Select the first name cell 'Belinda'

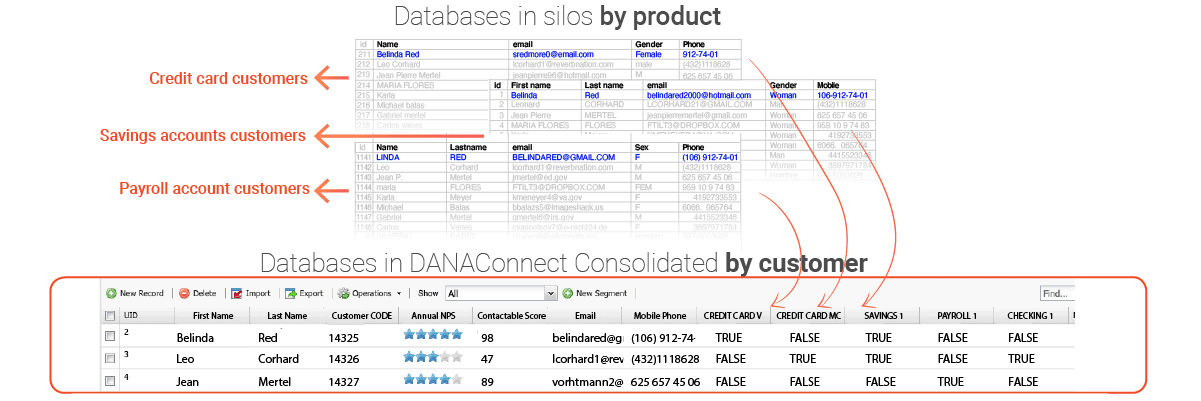pyautogui.click(x=195, y=338)
